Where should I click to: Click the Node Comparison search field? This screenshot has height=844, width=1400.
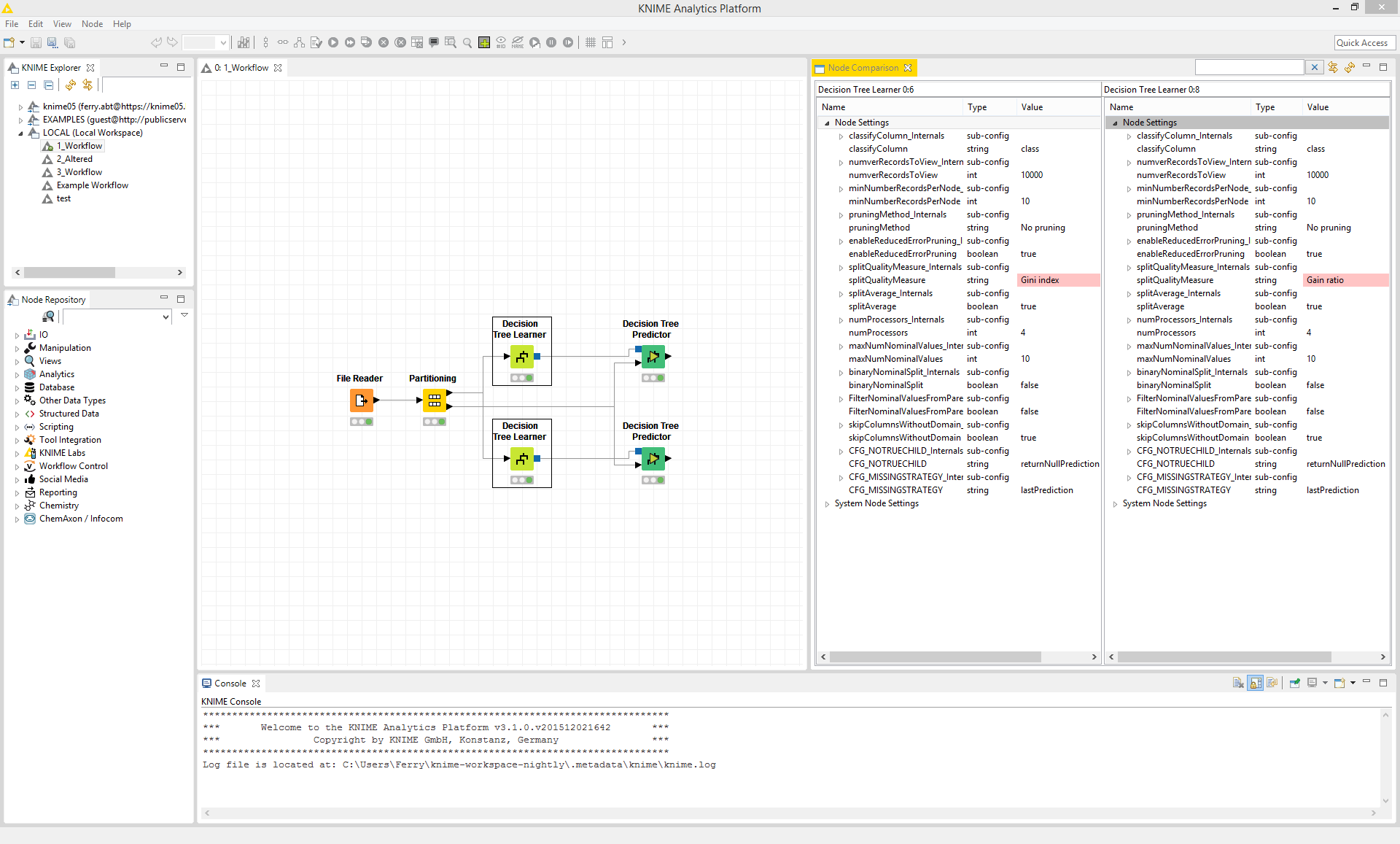coord(1249,68)
